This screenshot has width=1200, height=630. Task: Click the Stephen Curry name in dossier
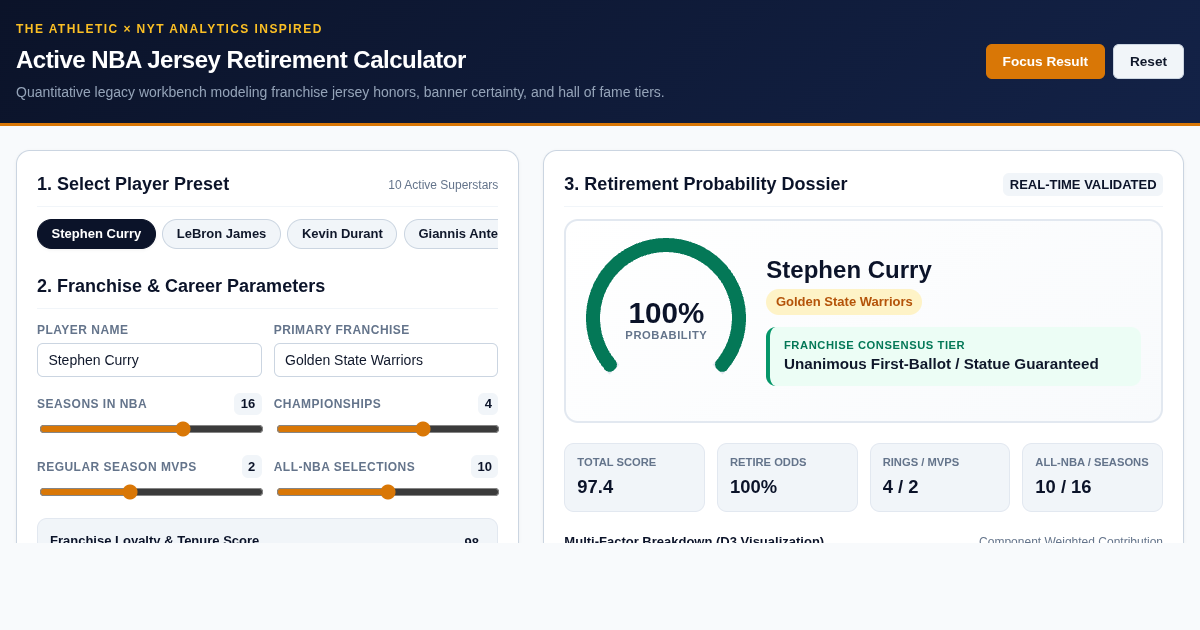849,270
